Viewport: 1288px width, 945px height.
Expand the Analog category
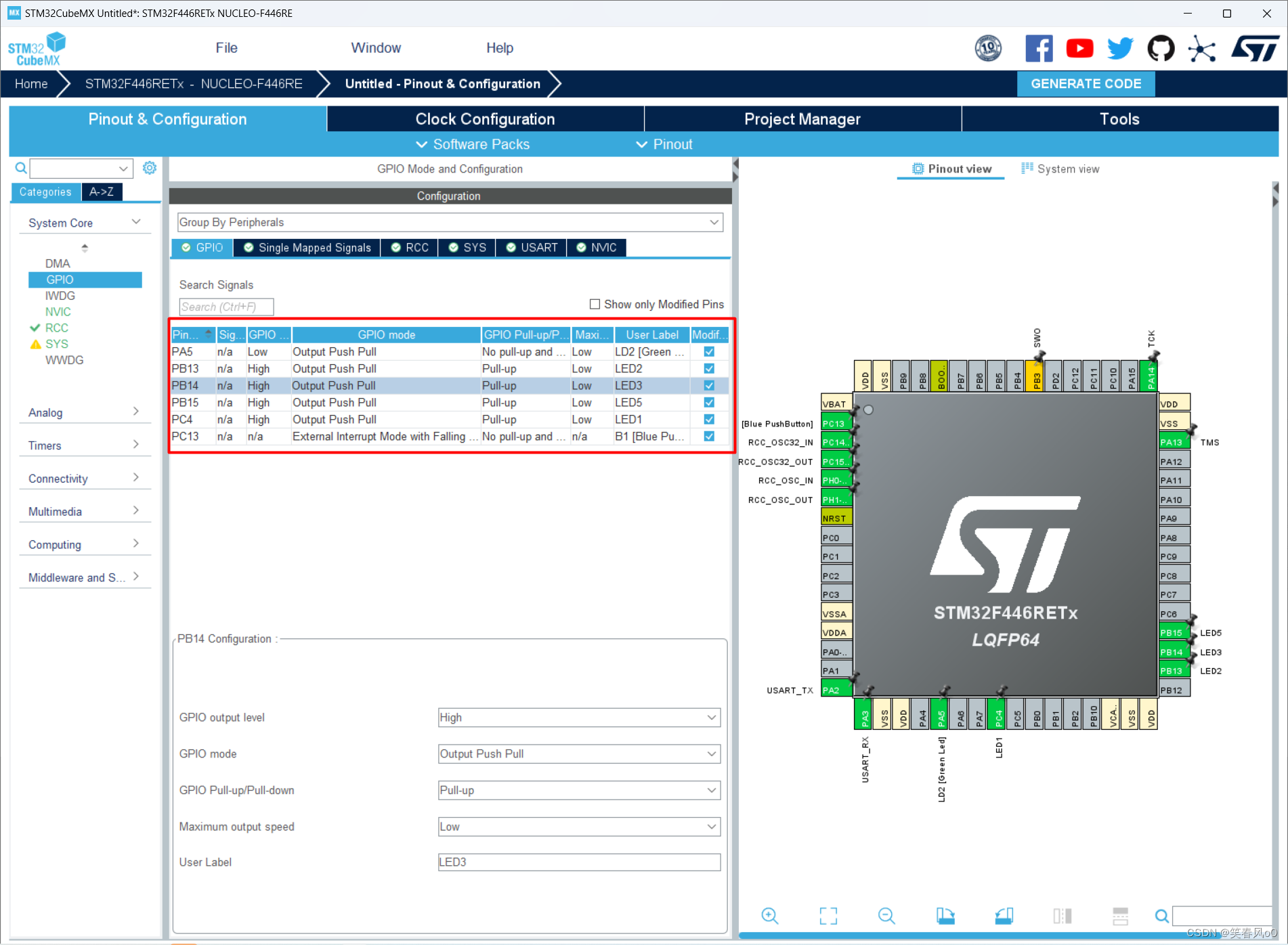(x=84, y=412)
